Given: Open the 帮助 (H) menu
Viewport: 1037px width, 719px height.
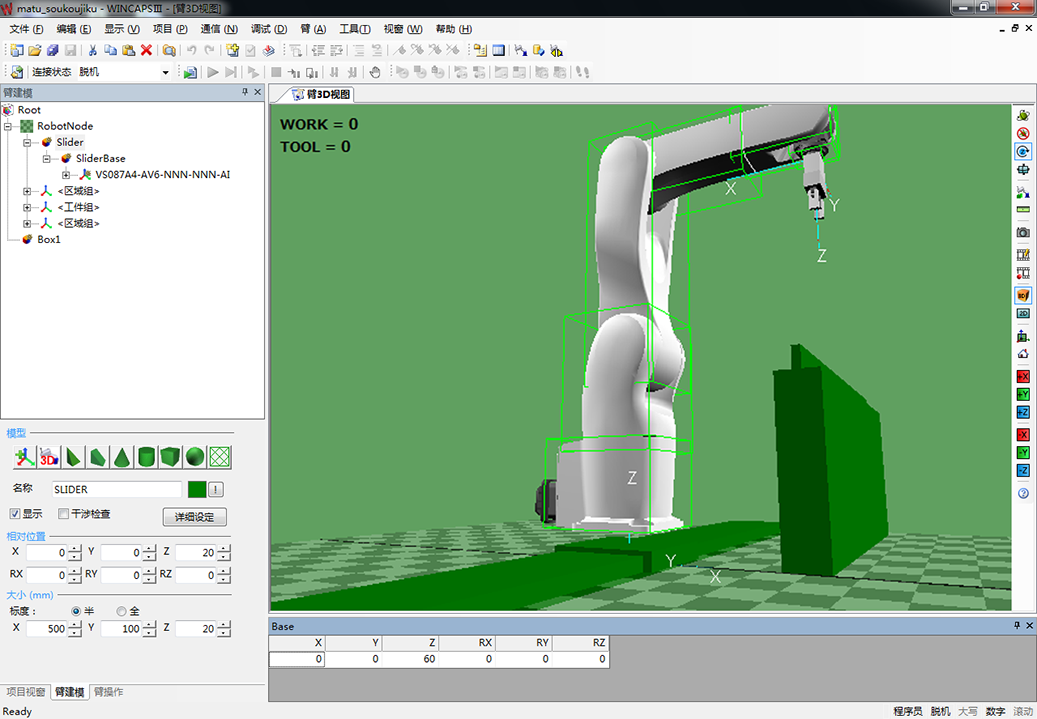Looking at the screenshot, I should point(454,29).
